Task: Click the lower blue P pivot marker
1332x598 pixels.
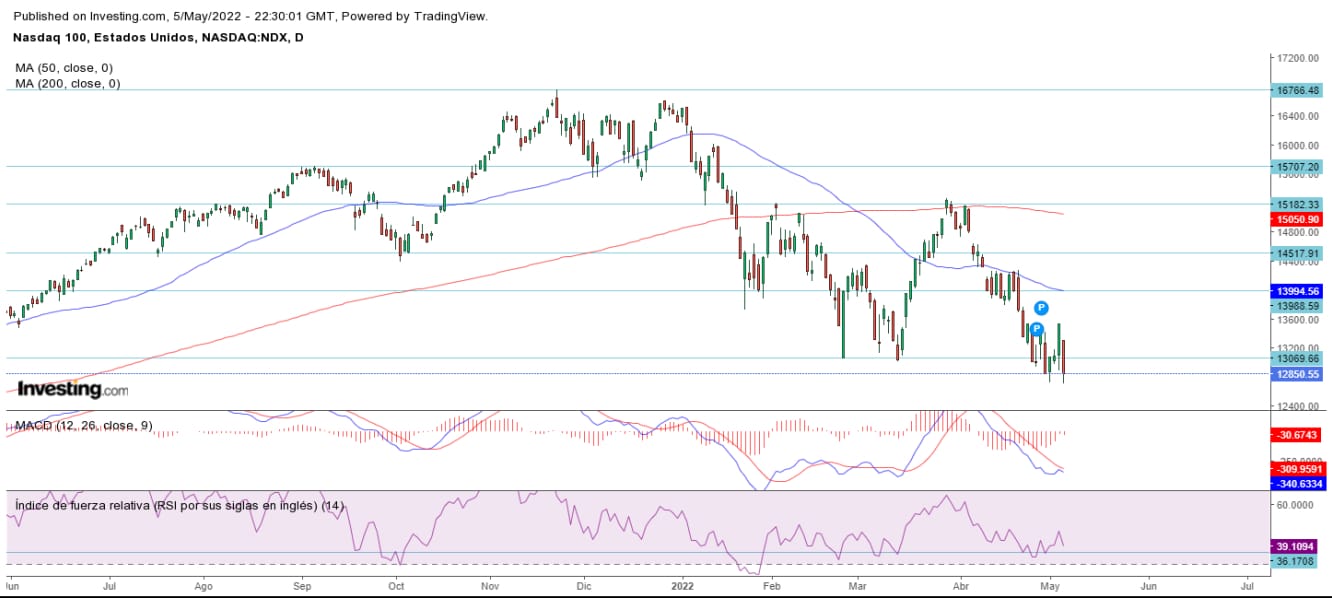Action: click(1037, 329)
